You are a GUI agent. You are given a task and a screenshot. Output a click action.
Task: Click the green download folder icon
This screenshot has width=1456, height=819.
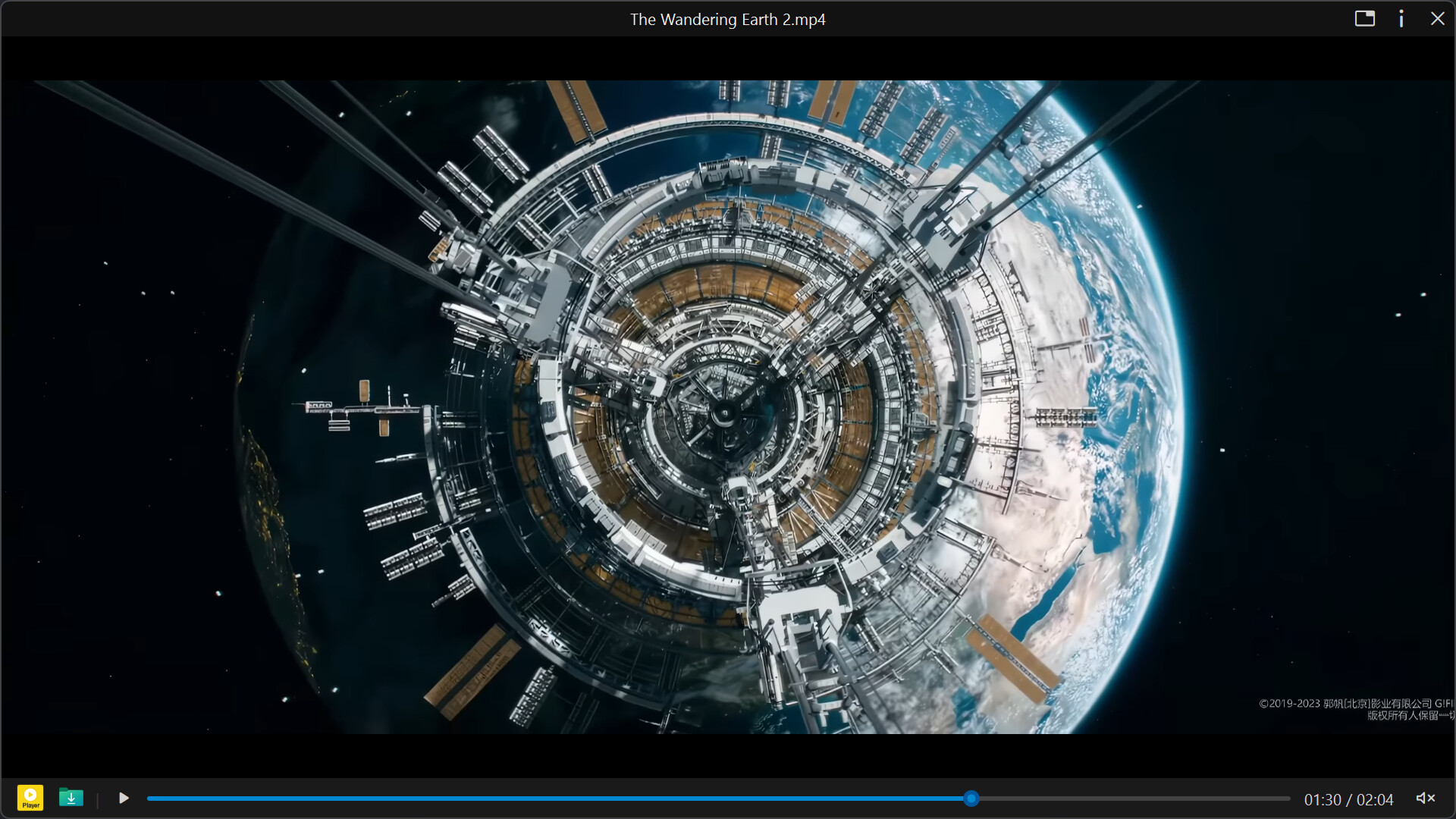[71, 798]
